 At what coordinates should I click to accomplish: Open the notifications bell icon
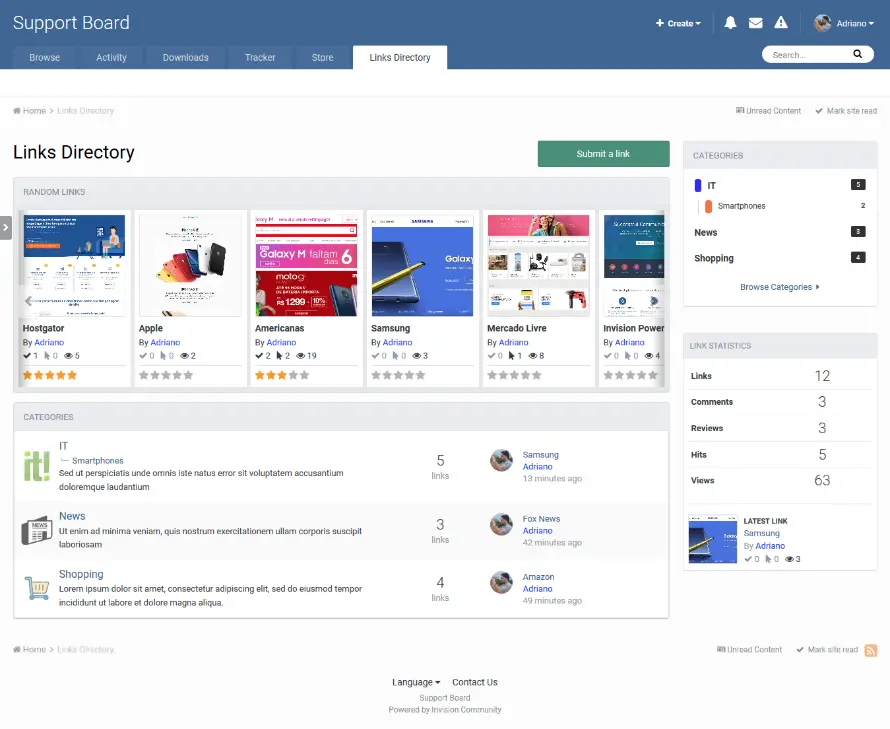coord(730,23)
